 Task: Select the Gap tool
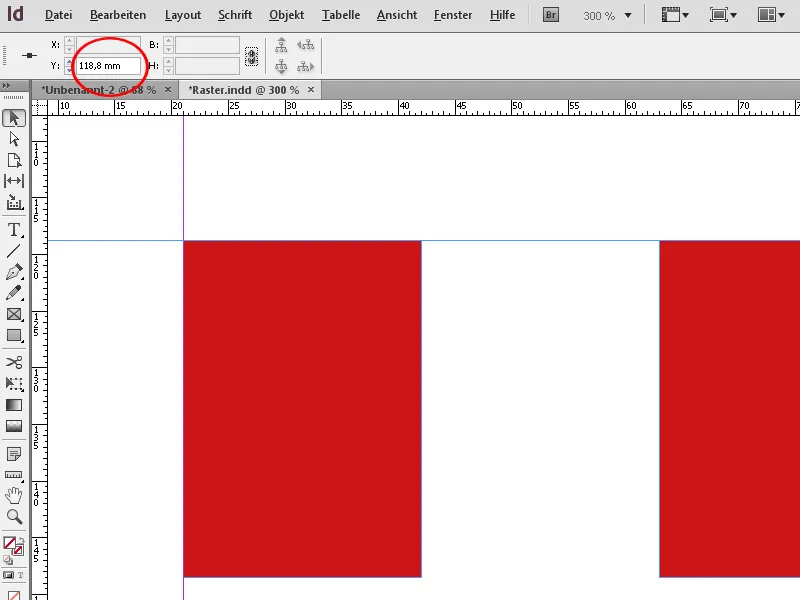coord(14,181)
